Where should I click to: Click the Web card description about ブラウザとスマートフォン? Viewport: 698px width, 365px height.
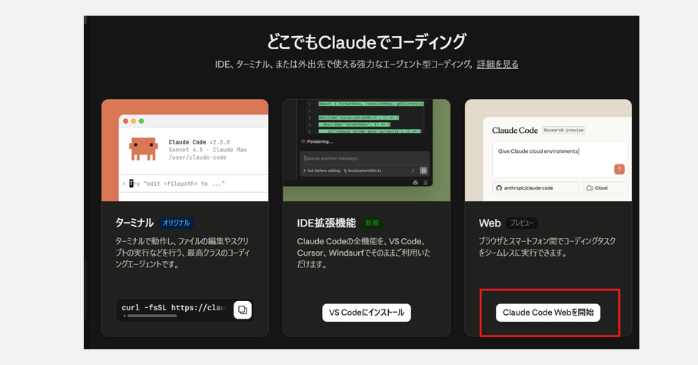click(547, 247)
